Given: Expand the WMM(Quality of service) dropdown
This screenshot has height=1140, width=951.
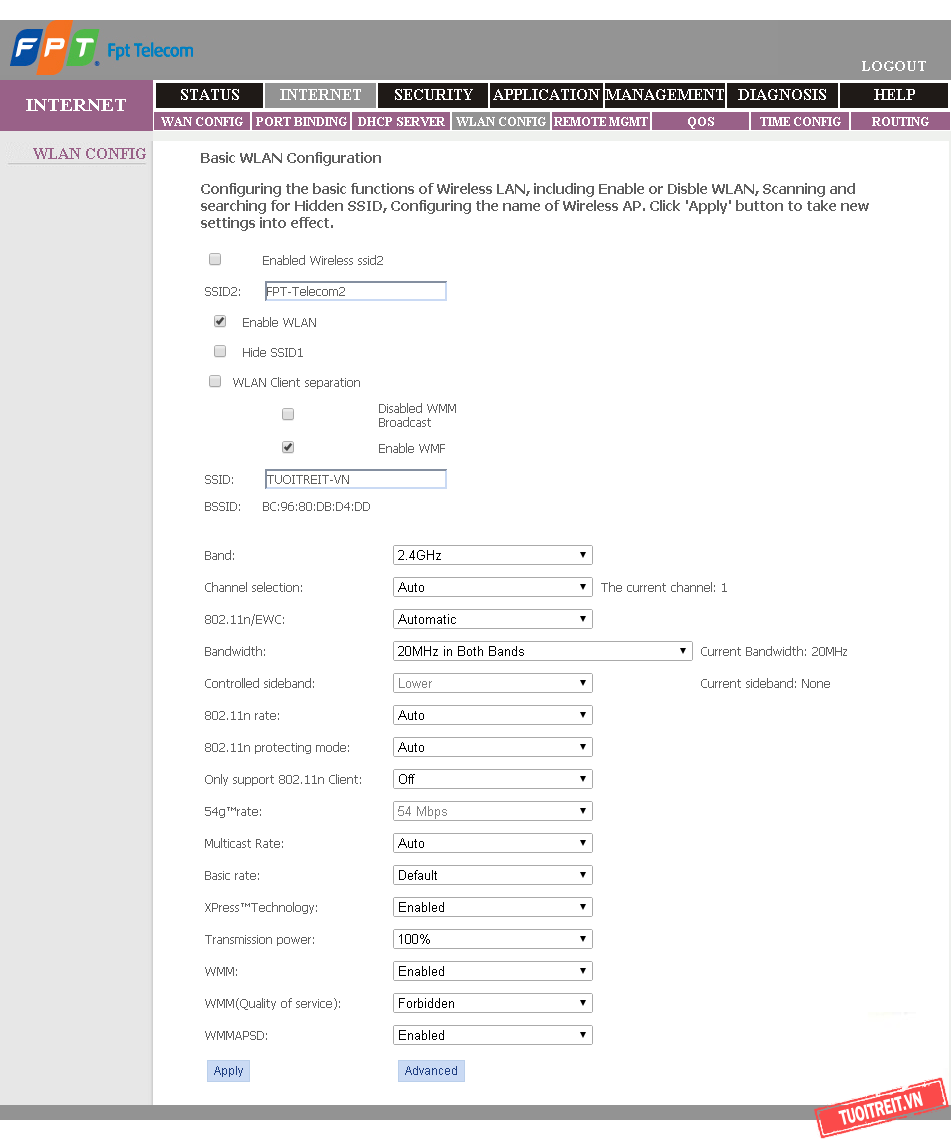Looking at the screenshot, I should click(492, 1003).
